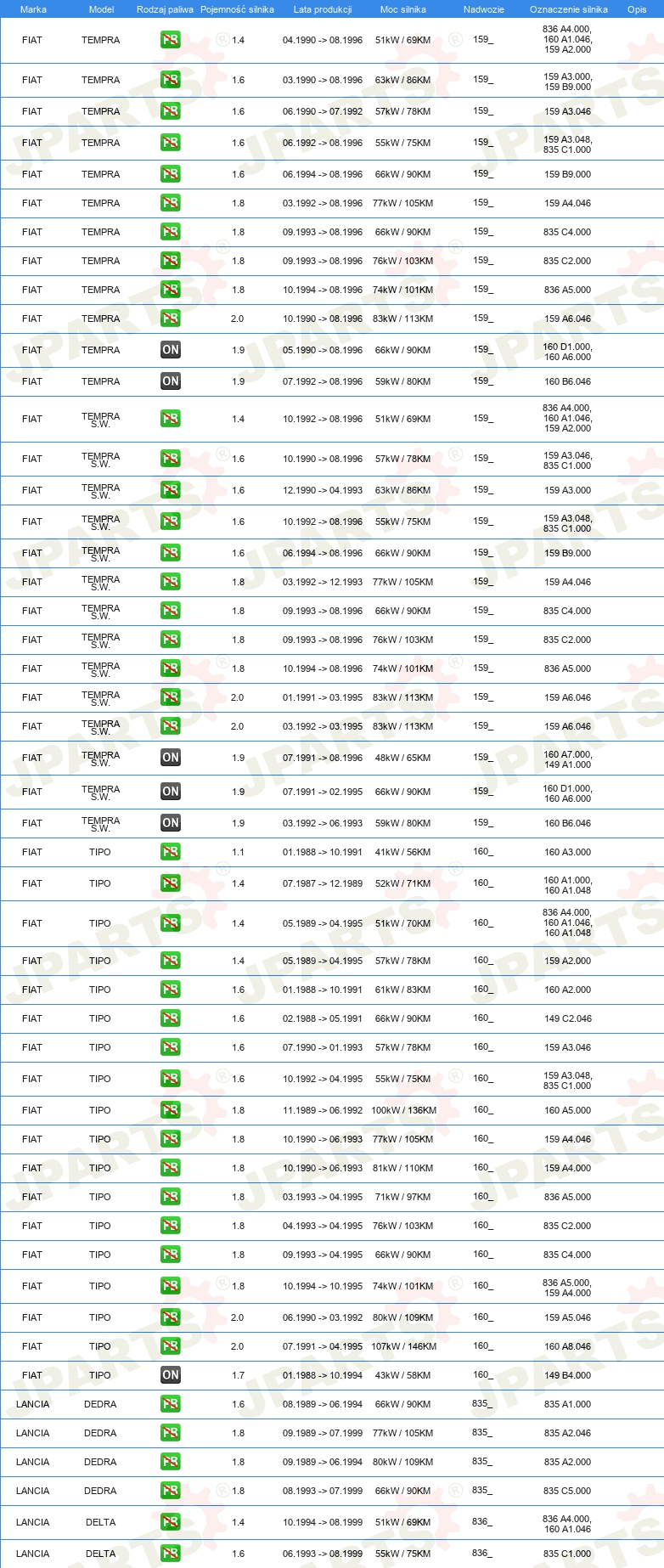Click the date range 08.1993 -> 07.1999
The height and width of the screenshot is (1568, 664).
(323, 1491)
